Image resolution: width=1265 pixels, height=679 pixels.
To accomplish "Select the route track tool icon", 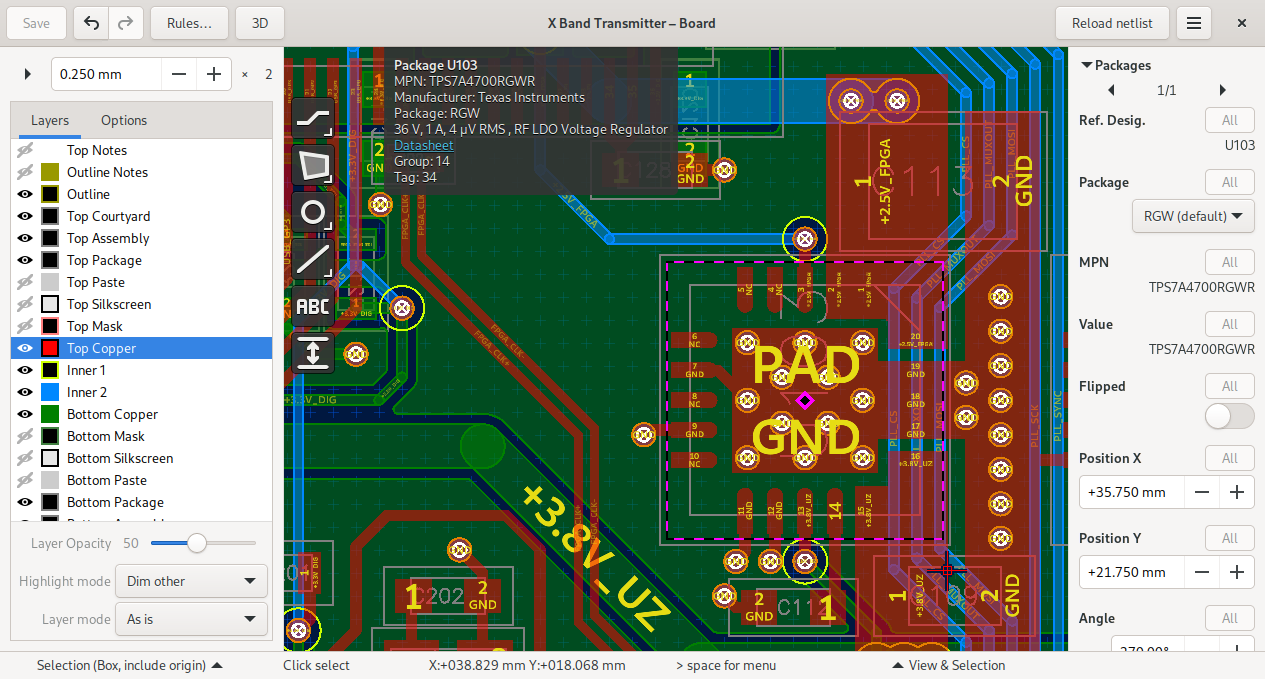I will point(313,120).
